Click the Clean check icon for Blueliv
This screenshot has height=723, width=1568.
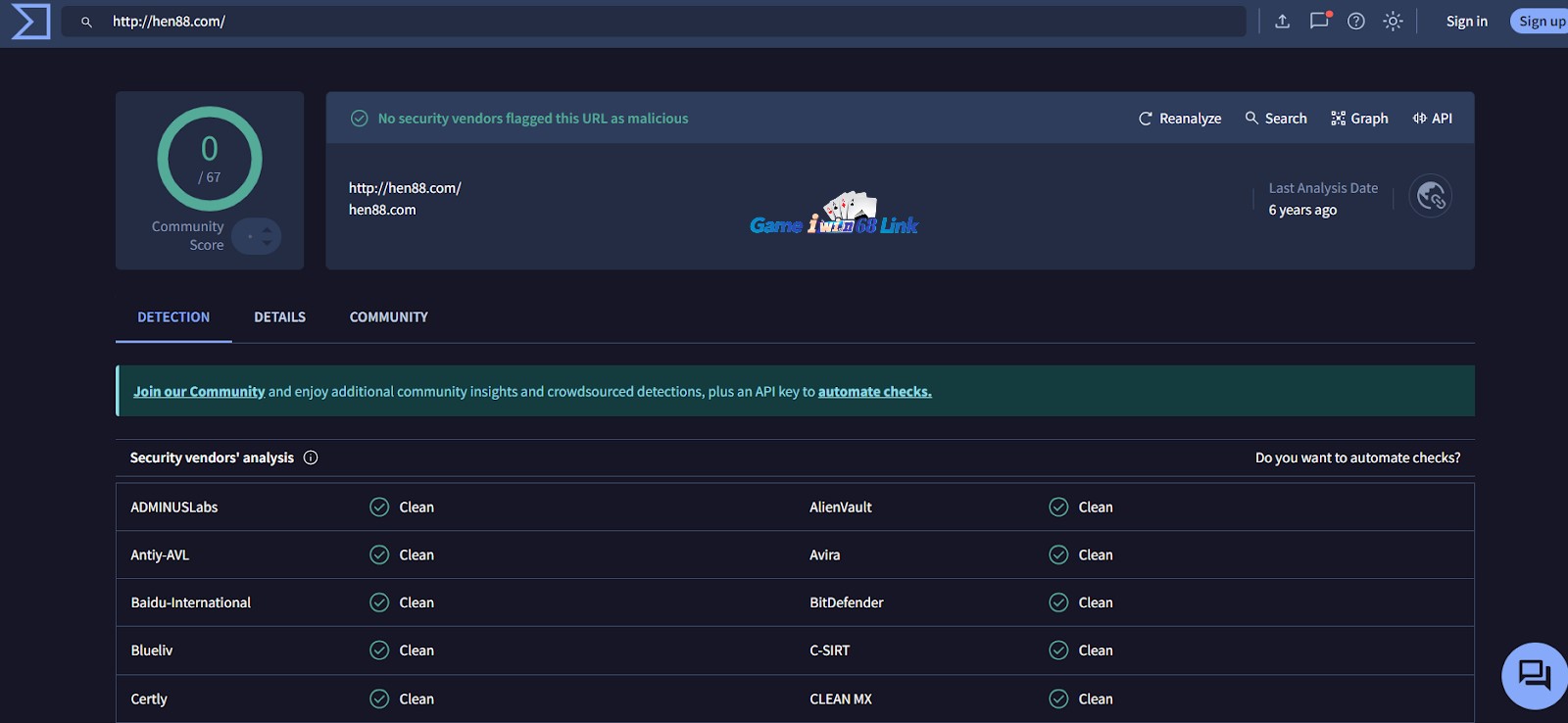(379, 651)
